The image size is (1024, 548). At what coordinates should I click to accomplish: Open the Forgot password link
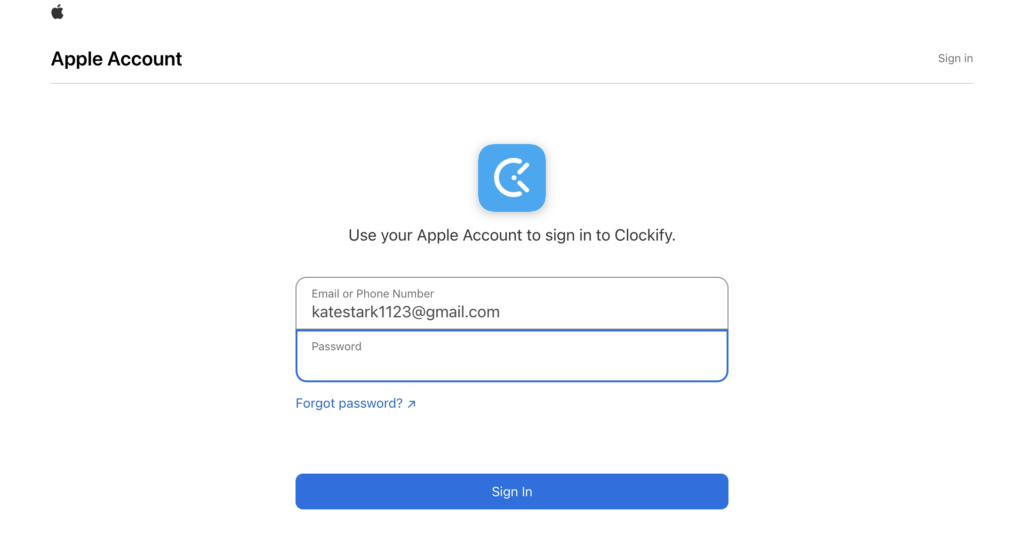355,404
